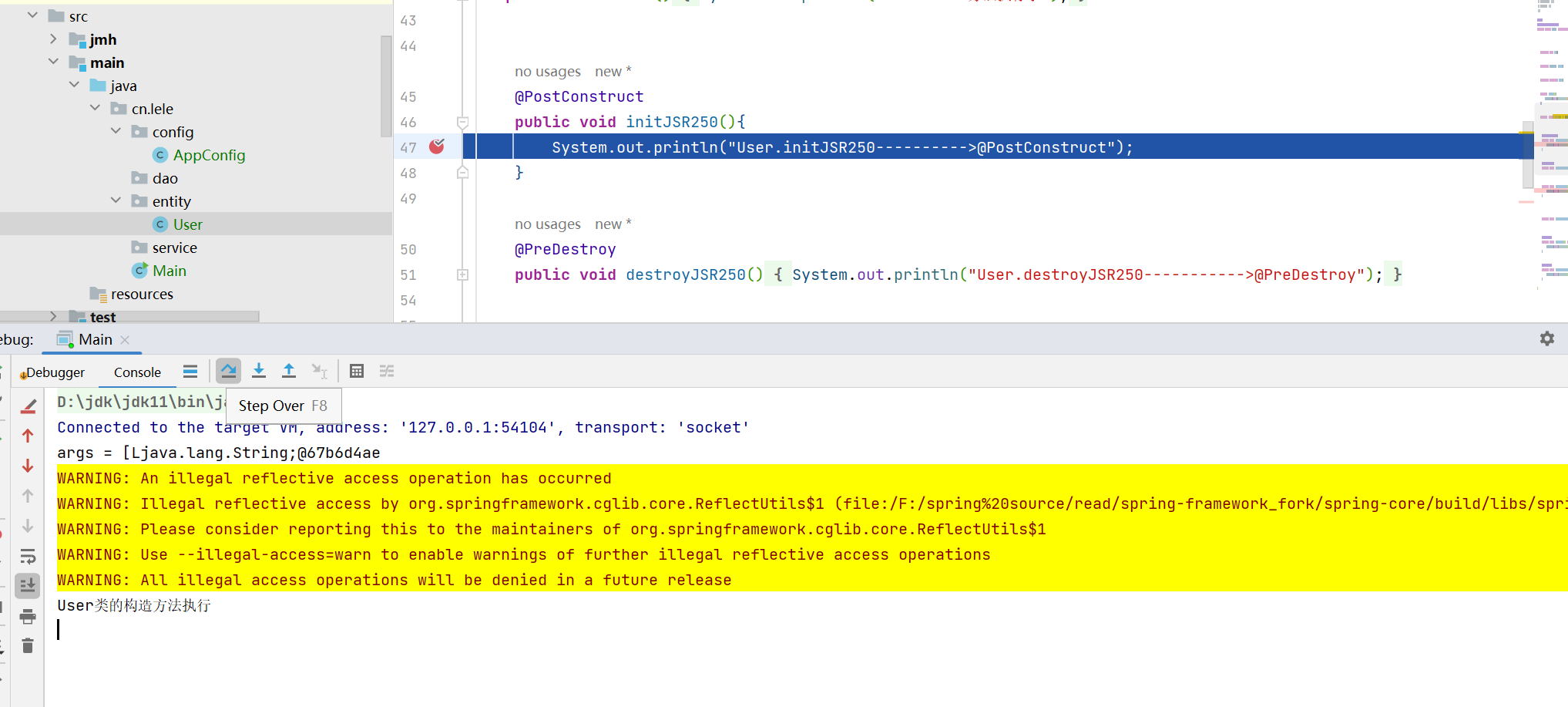Click the @PostConstruct annotation on line 45
Image resolution: width=1568 pixels, height=707 pixels.
[x=579, y=96]
